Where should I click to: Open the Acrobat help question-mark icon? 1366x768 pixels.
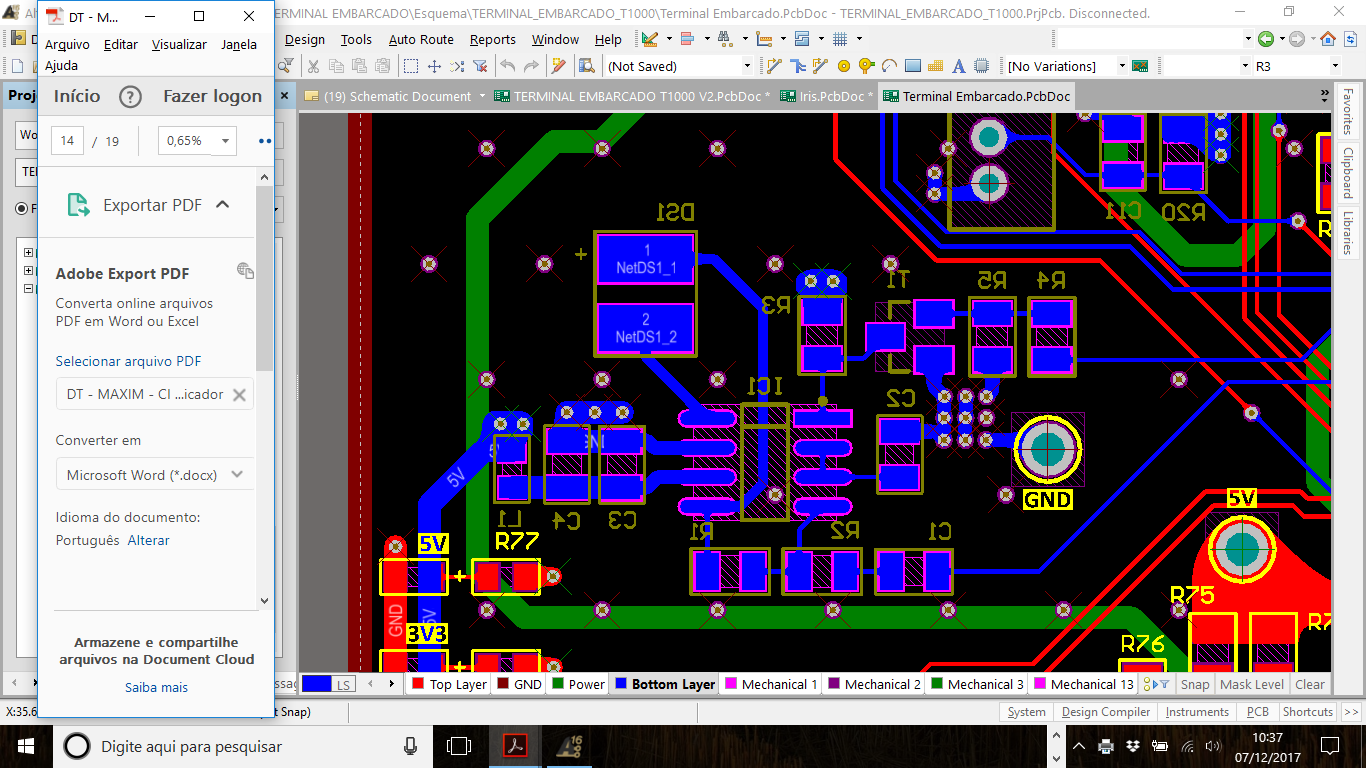130,97
